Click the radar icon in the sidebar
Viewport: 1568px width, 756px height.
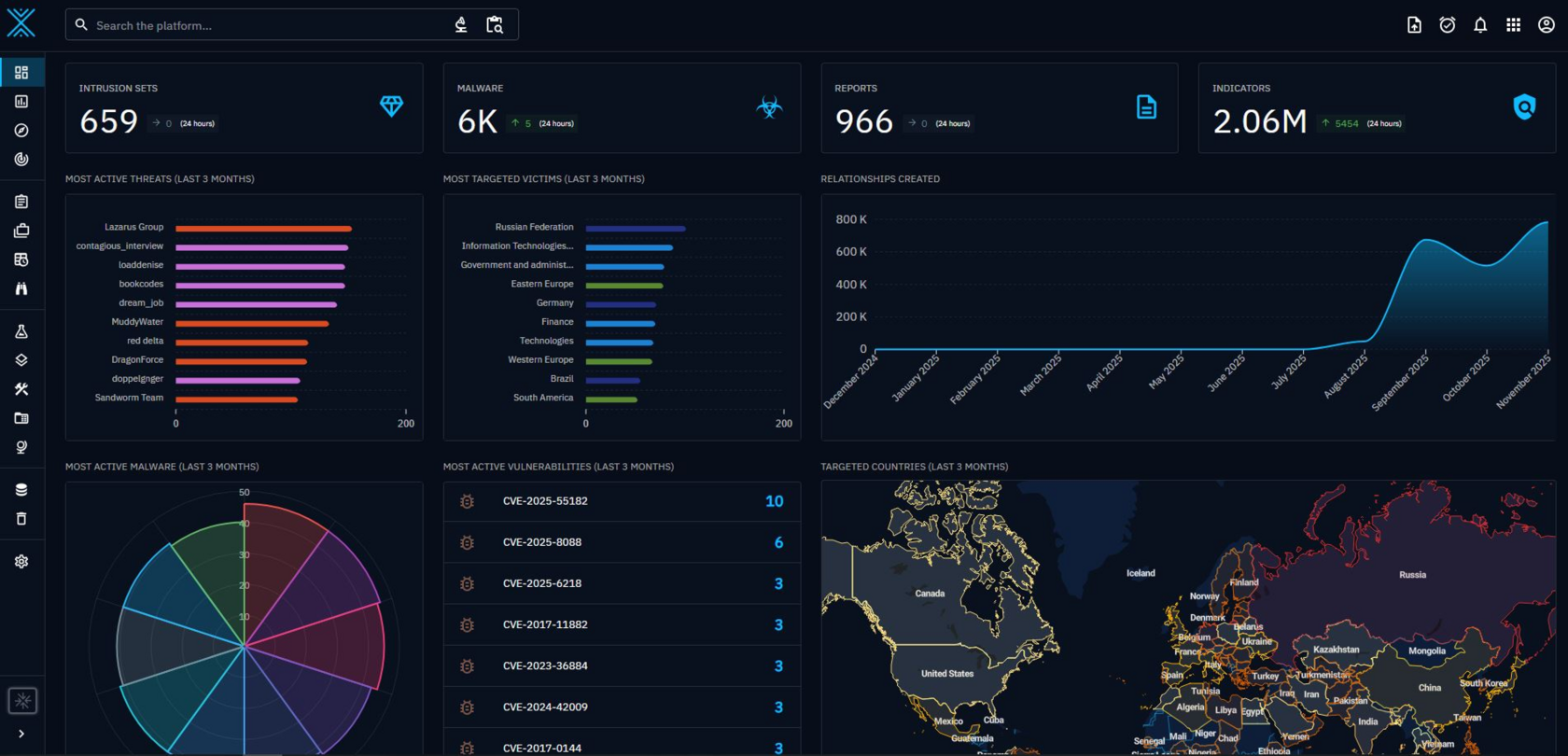[x=21, y=160]
